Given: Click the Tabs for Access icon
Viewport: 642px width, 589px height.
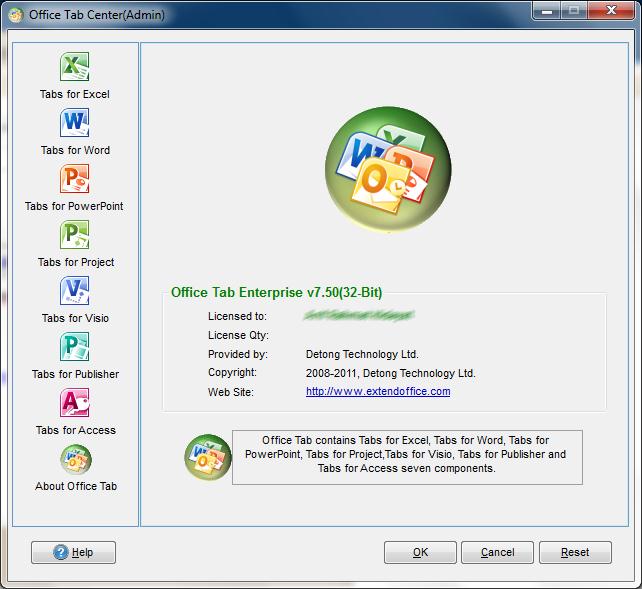Looking at the screenshot, I should click(75, 403).
